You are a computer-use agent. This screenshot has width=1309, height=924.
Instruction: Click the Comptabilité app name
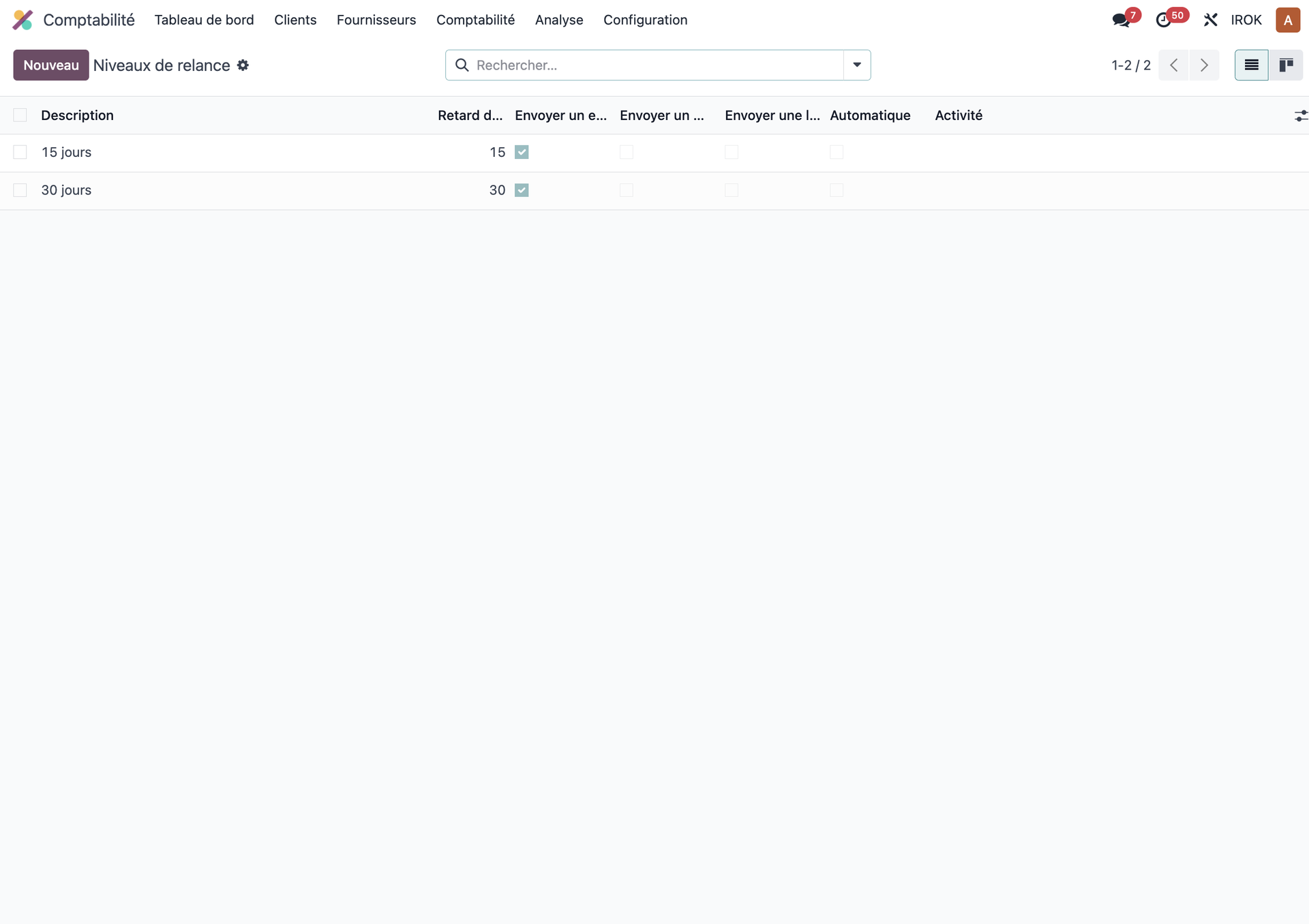[89, 20]
